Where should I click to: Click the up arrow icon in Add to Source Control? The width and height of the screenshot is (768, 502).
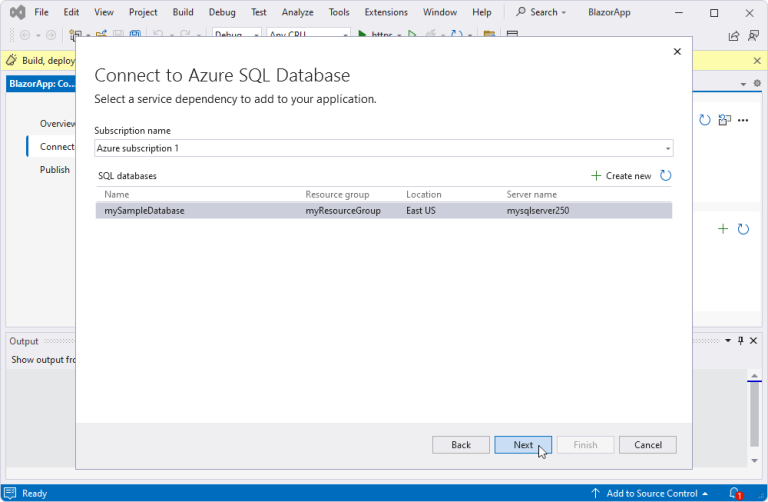595,493
